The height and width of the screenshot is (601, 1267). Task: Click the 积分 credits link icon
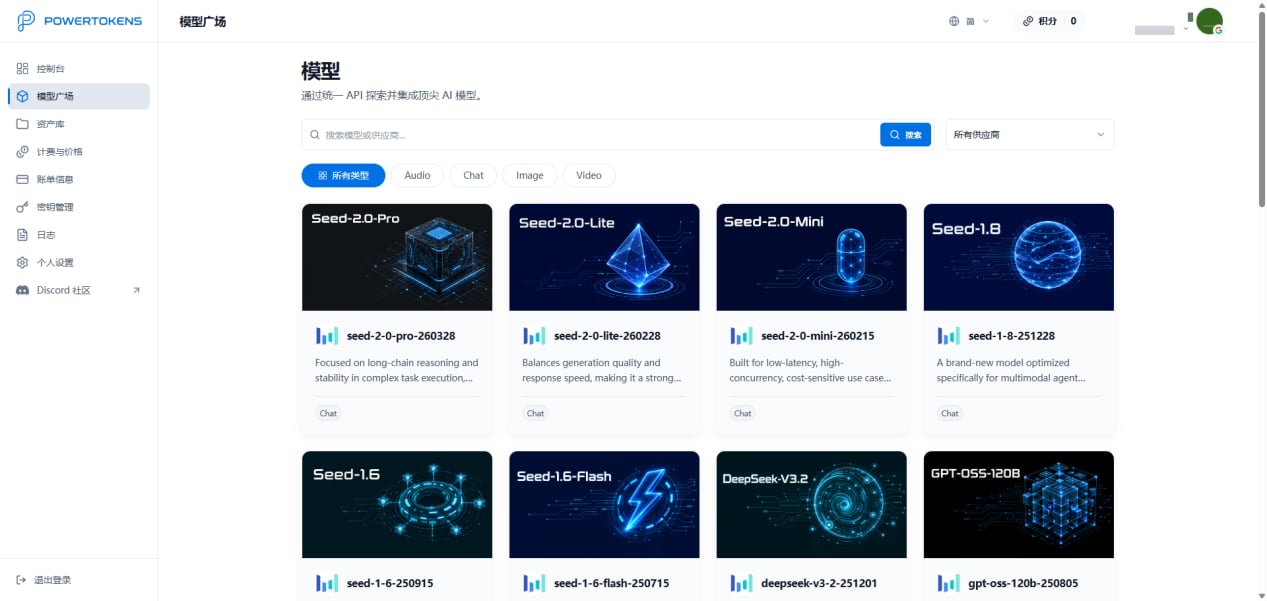[x=1028, y=21]
